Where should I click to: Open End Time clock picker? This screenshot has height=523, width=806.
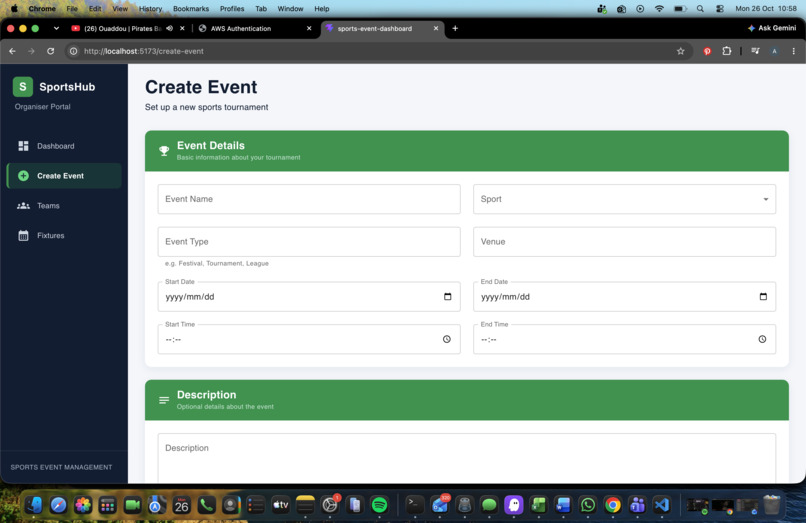762,339
